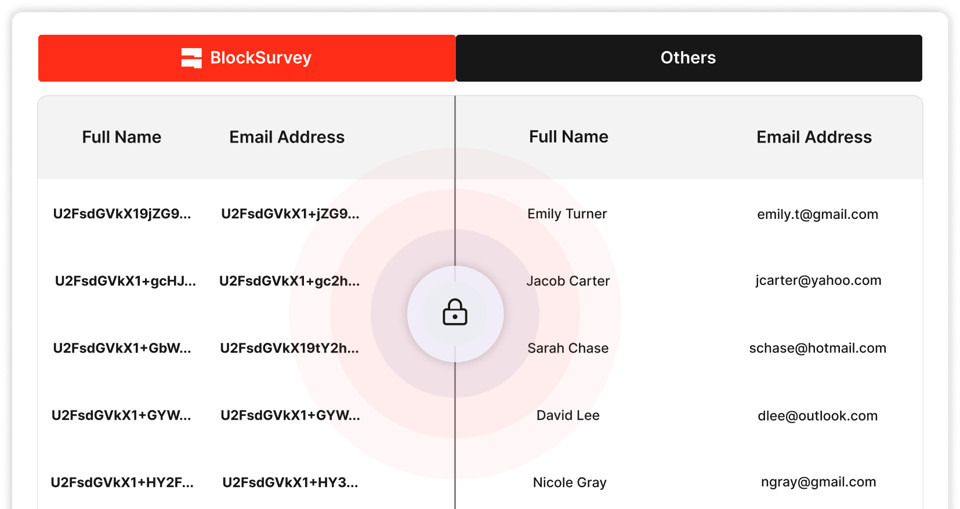This screenshot has width=960, height=509.
Task: Click the padlock icon in the center
Action: point(455,314)
